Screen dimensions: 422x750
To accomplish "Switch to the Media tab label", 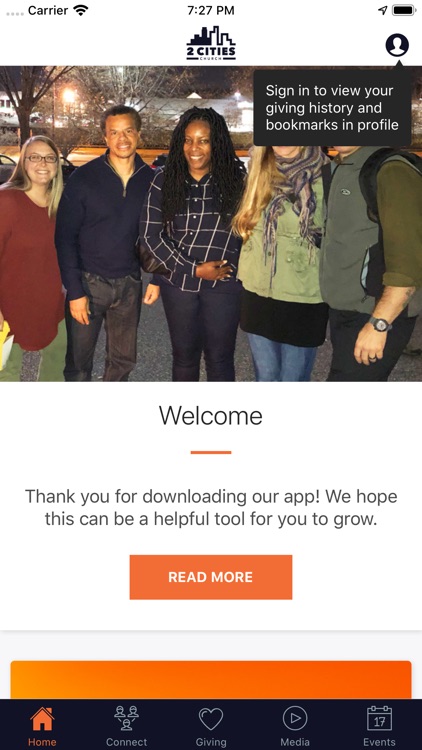I will click(x=295, y=742).
